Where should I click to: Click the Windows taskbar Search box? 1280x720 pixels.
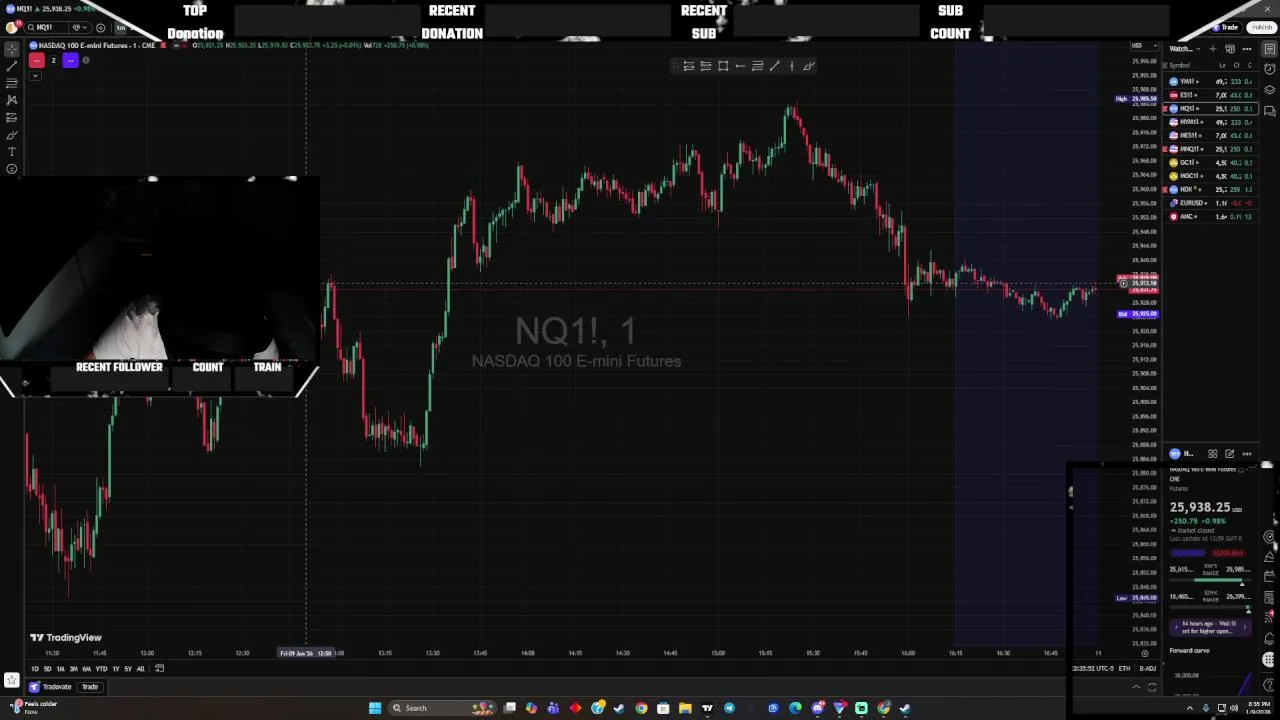coord(442,708)
